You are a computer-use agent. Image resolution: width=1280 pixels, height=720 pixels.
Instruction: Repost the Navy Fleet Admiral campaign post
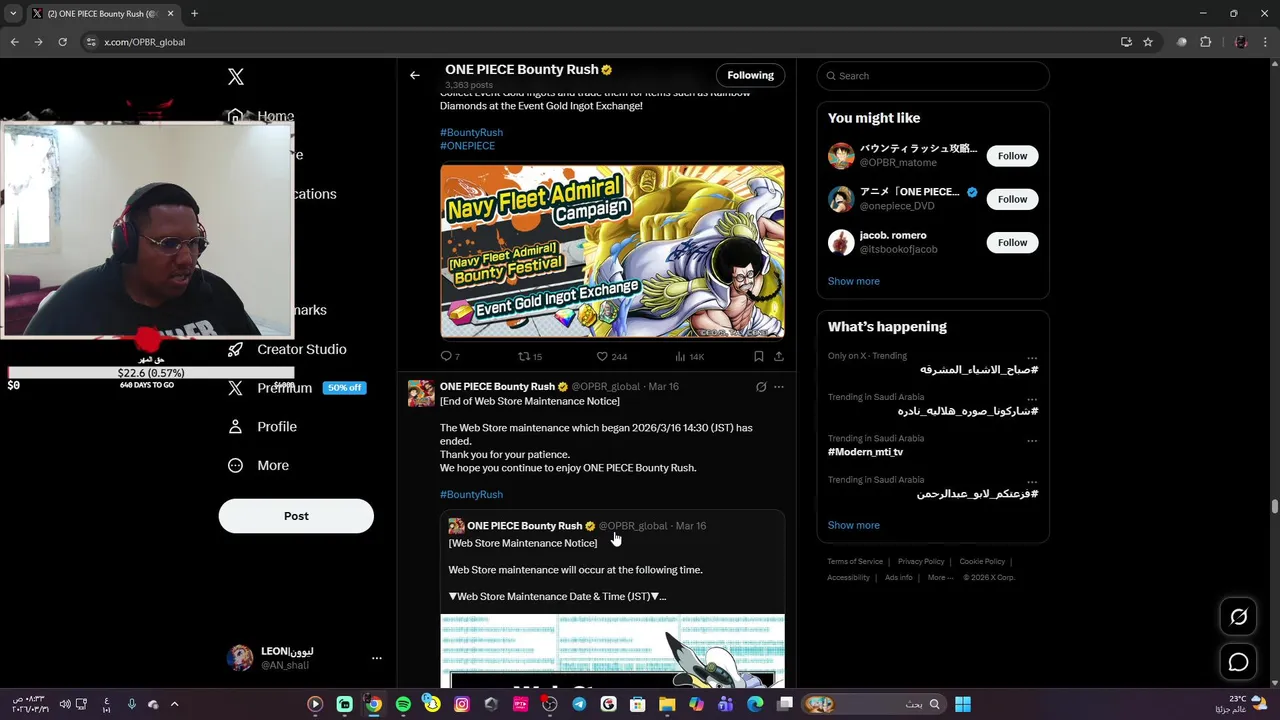coord(529,356)
